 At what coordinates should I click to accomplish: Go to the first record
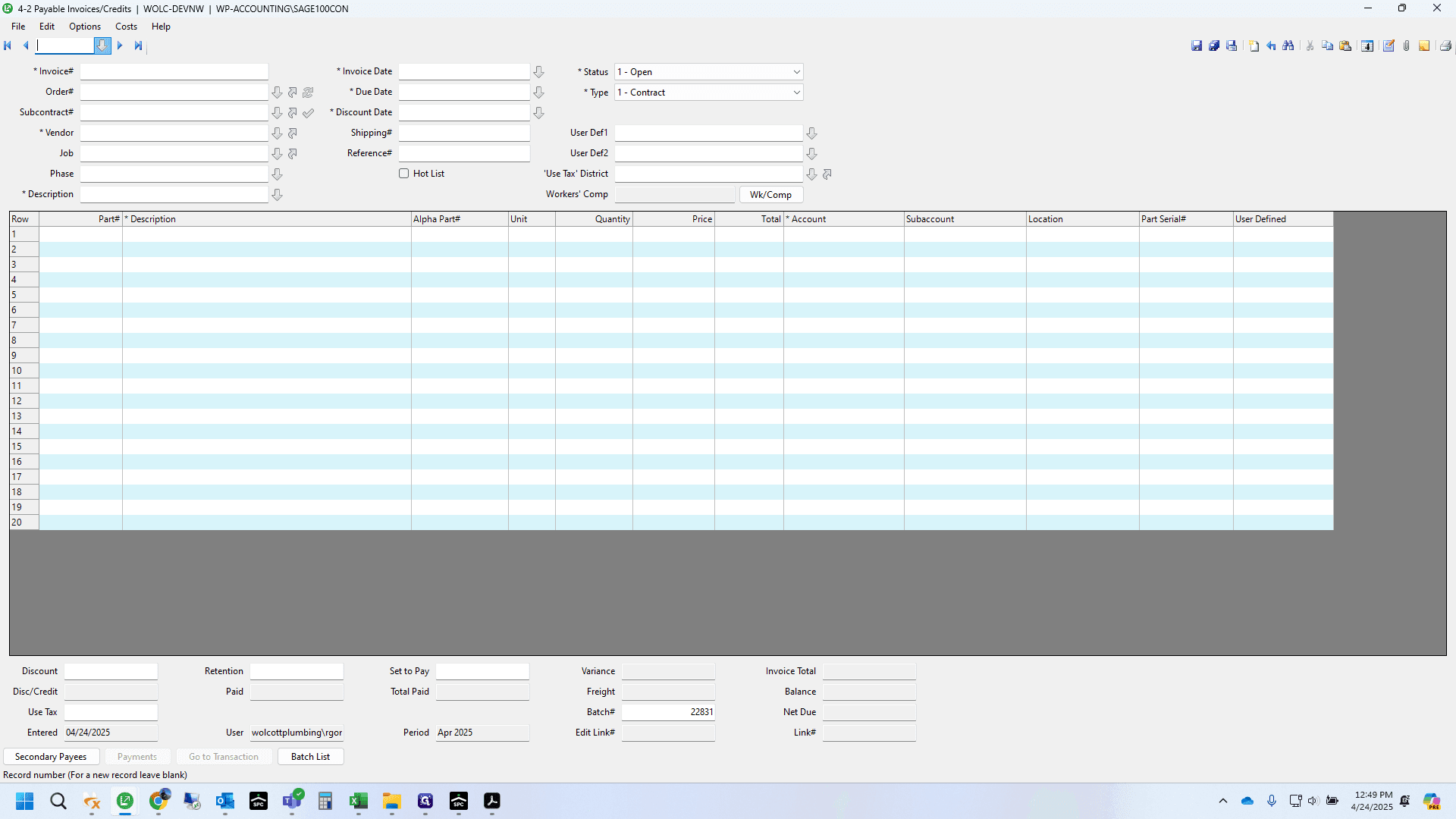coord(8,46)
